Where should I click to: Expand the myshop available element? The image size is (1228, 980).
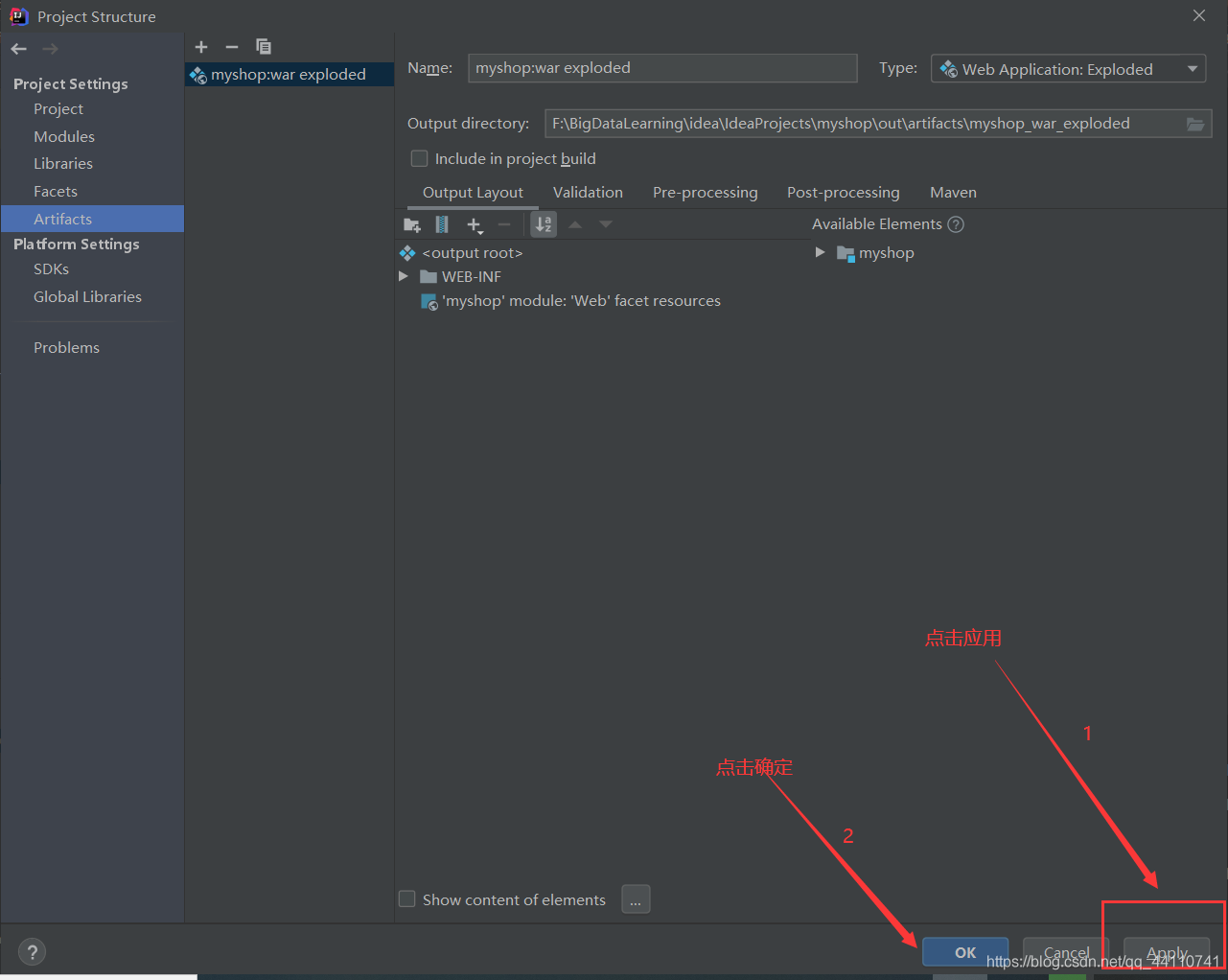click(820, 252)
